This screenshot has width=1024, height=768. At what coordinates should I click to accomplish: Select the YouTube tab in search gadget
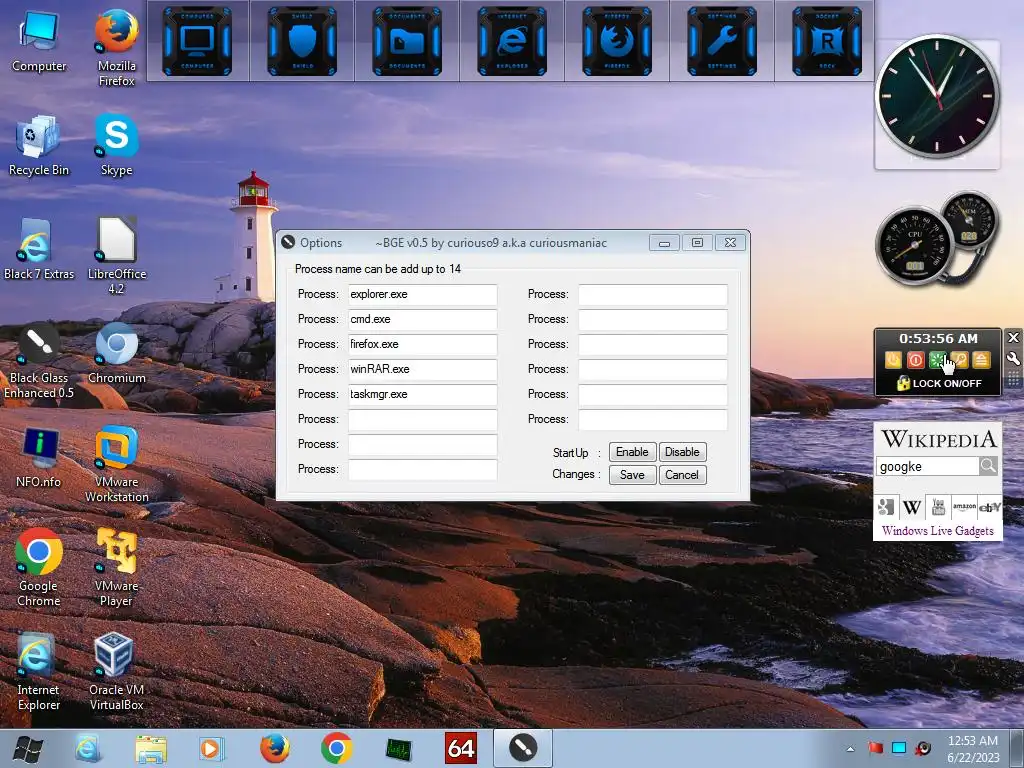pyautogui.click(x=938, y=506)
